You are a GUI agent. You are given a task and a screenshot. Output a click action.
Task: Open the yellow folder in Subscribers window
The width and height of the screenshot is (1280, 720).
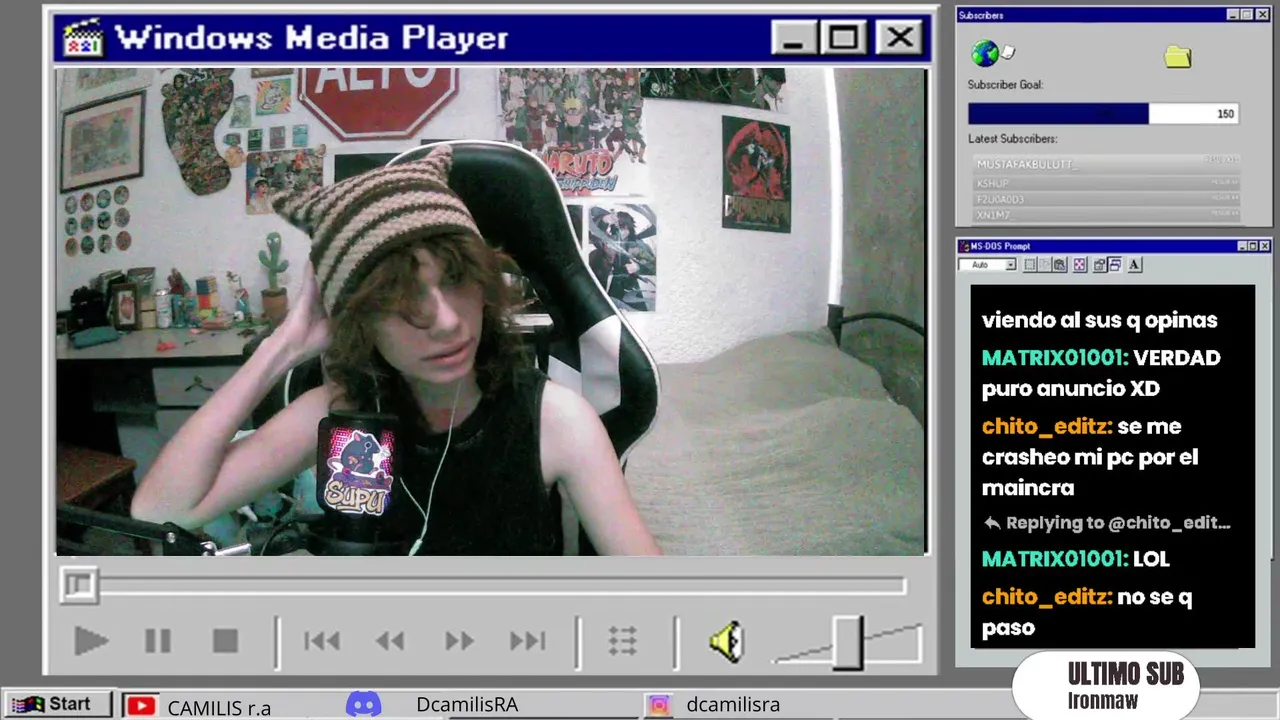(1178, 56)
